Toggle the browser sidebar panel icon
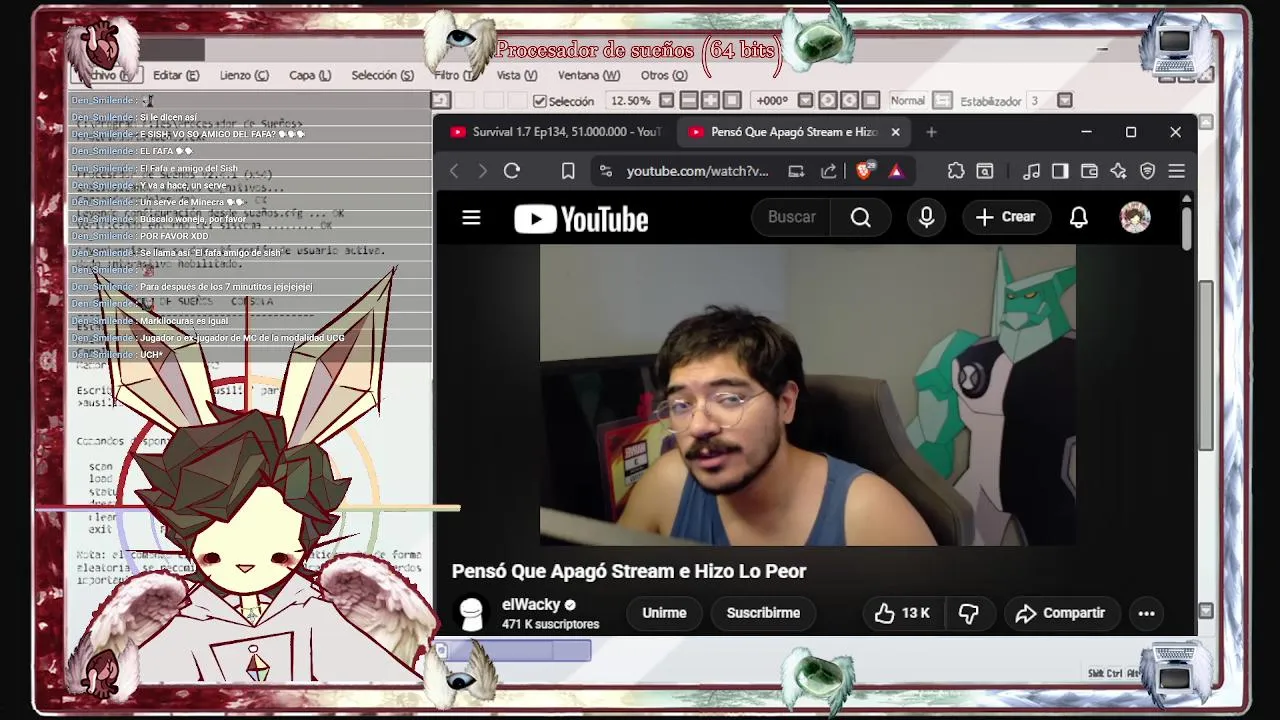Viewport: 1280px width, 720px height. tap(1060, 171)
